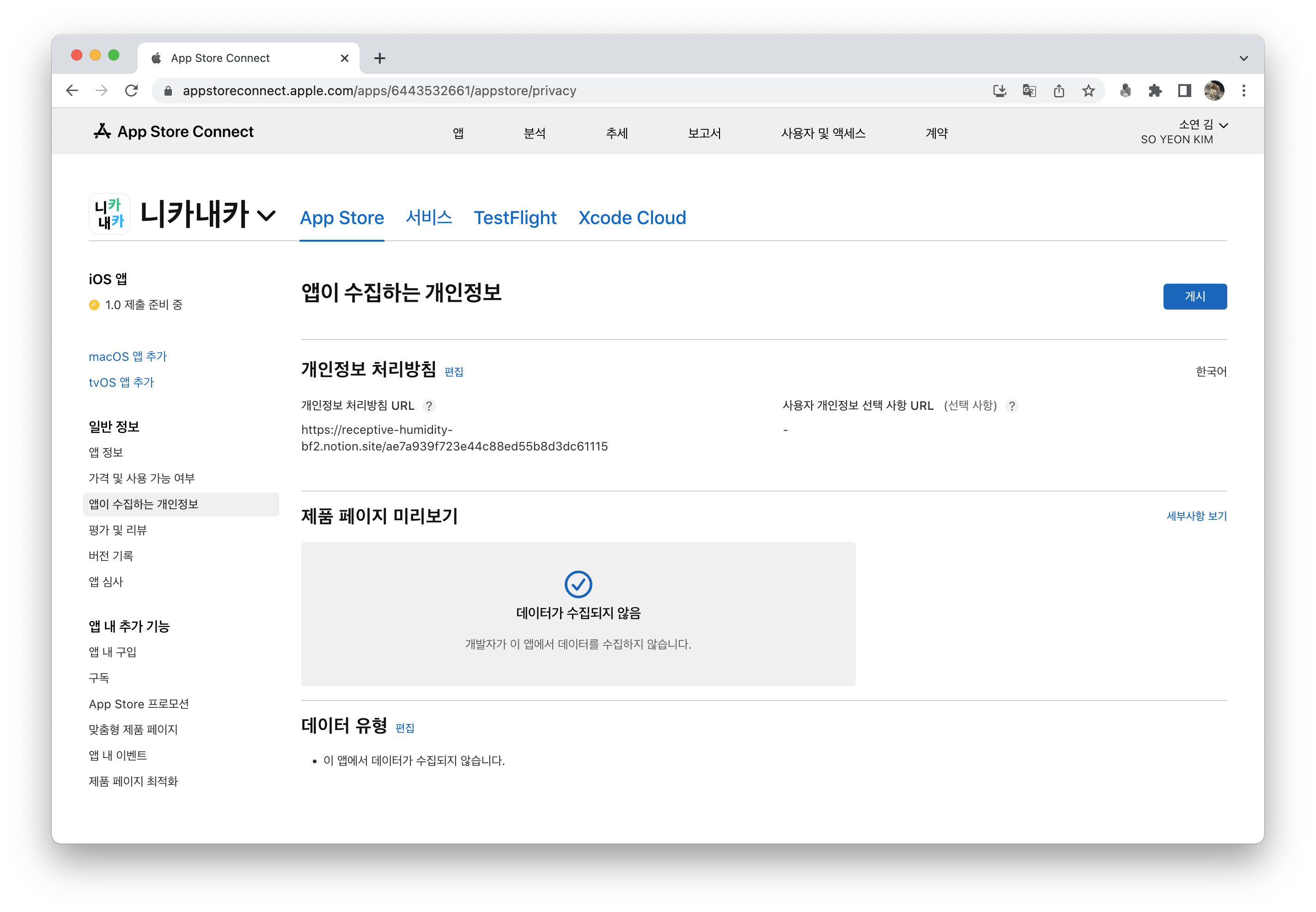This screenshot has height=912, width=1316.
Task: Open the 앱 menu in top navigation
Action: tap(458, 133)
